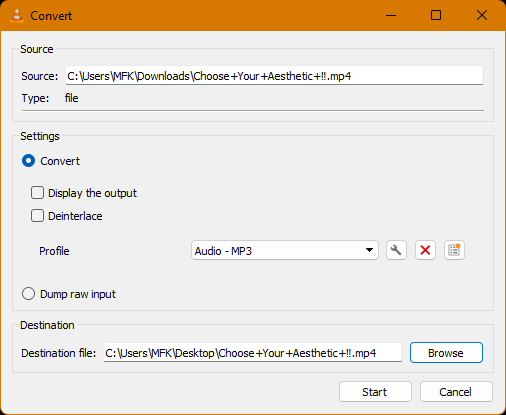Open the Audio - MP3 profile combo box
This screenshot has width=506, height=415.
pos(285,250)
